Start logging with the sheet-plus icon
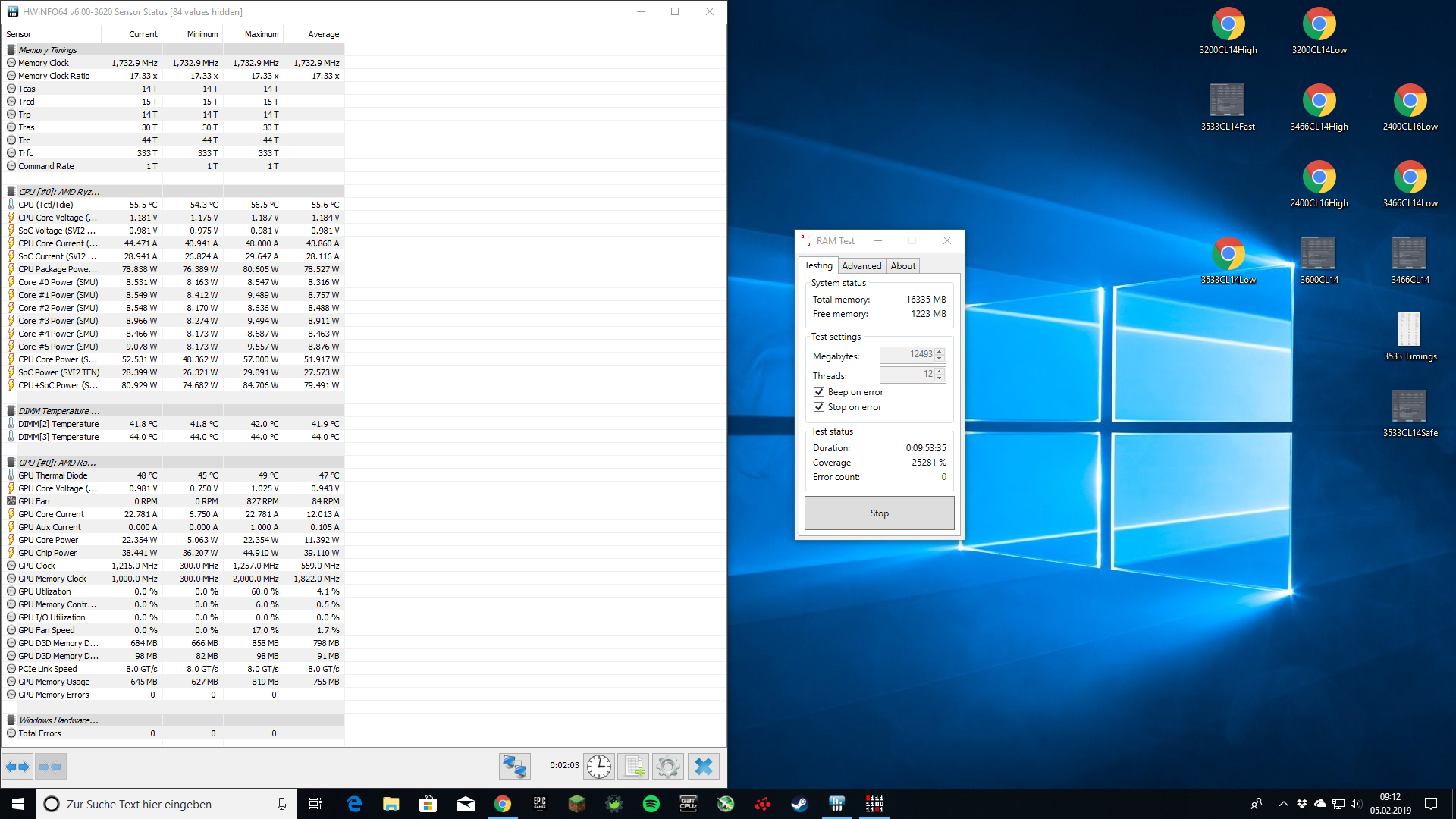1456x819 pixels. (x=633, y=767)
